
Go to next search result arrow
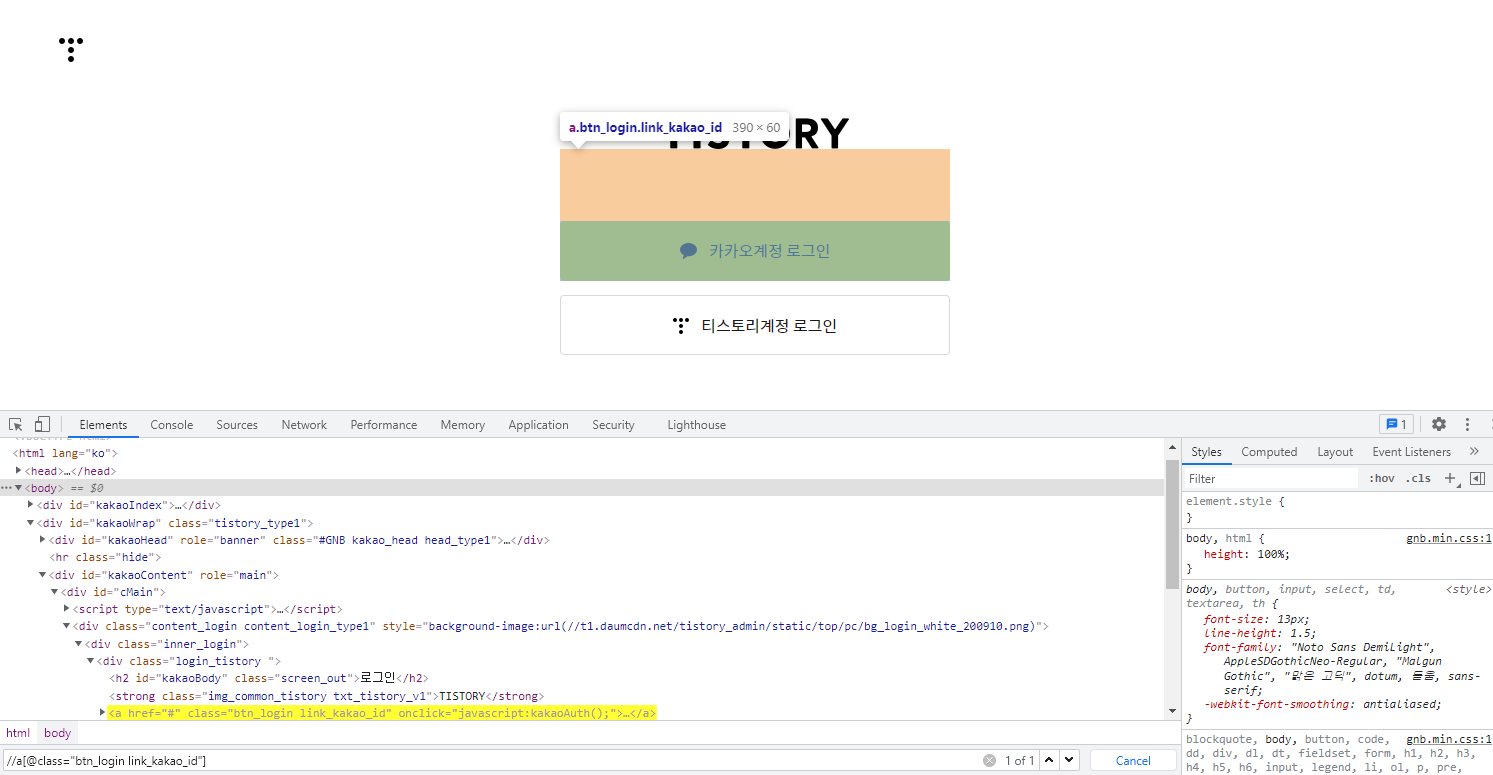(x=1069, y=760)
